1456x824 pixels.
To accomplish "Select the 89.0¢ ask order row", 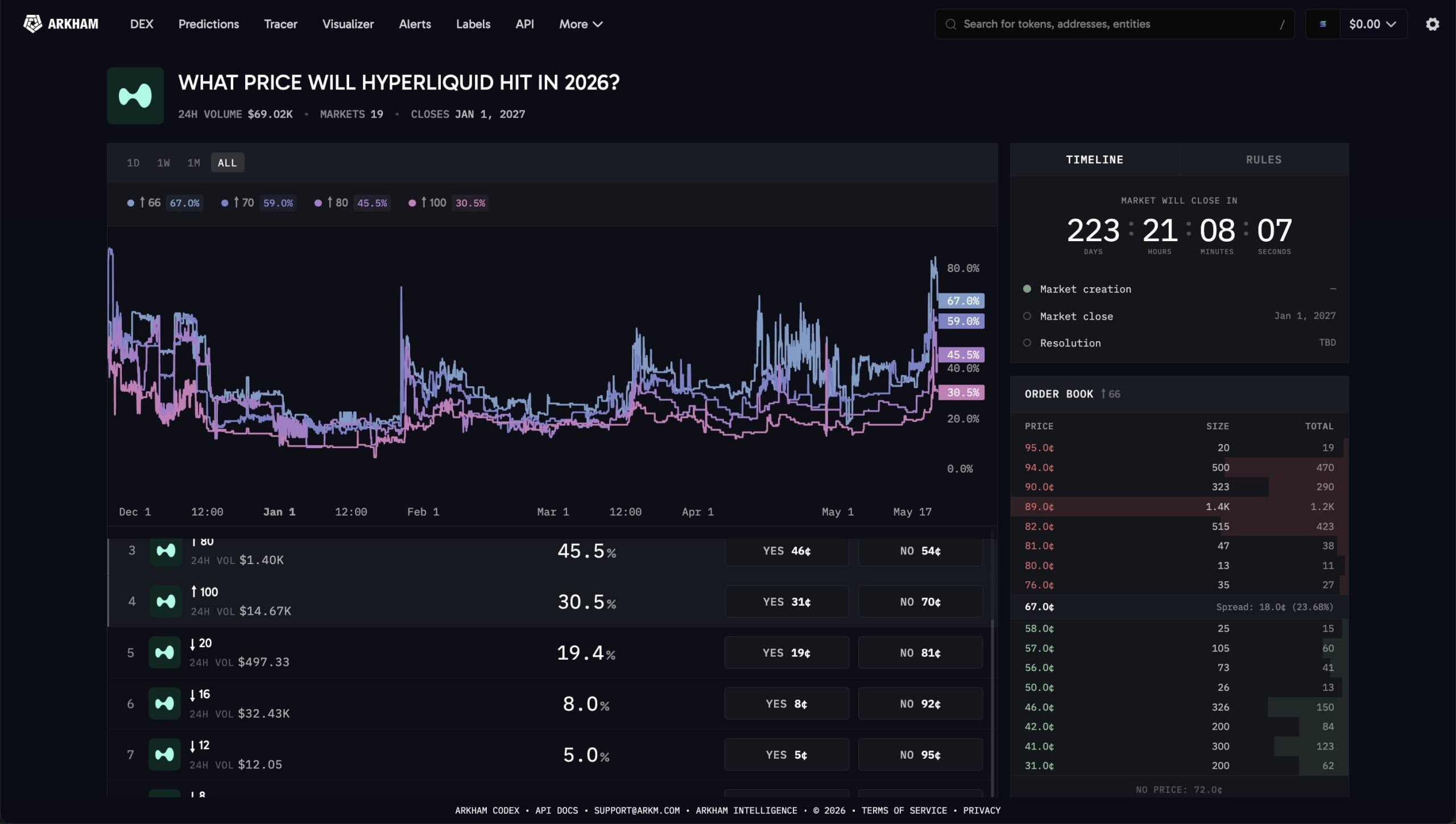I will tap(1179, 507).
